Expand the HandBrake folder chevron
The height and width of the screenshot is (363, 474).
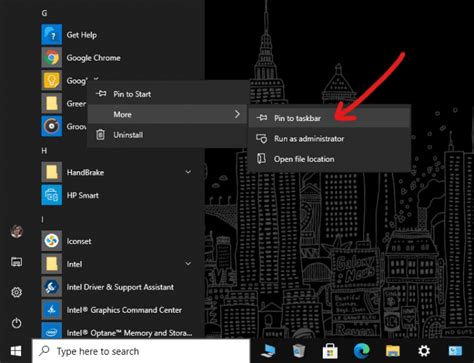[x=188, y=172]
